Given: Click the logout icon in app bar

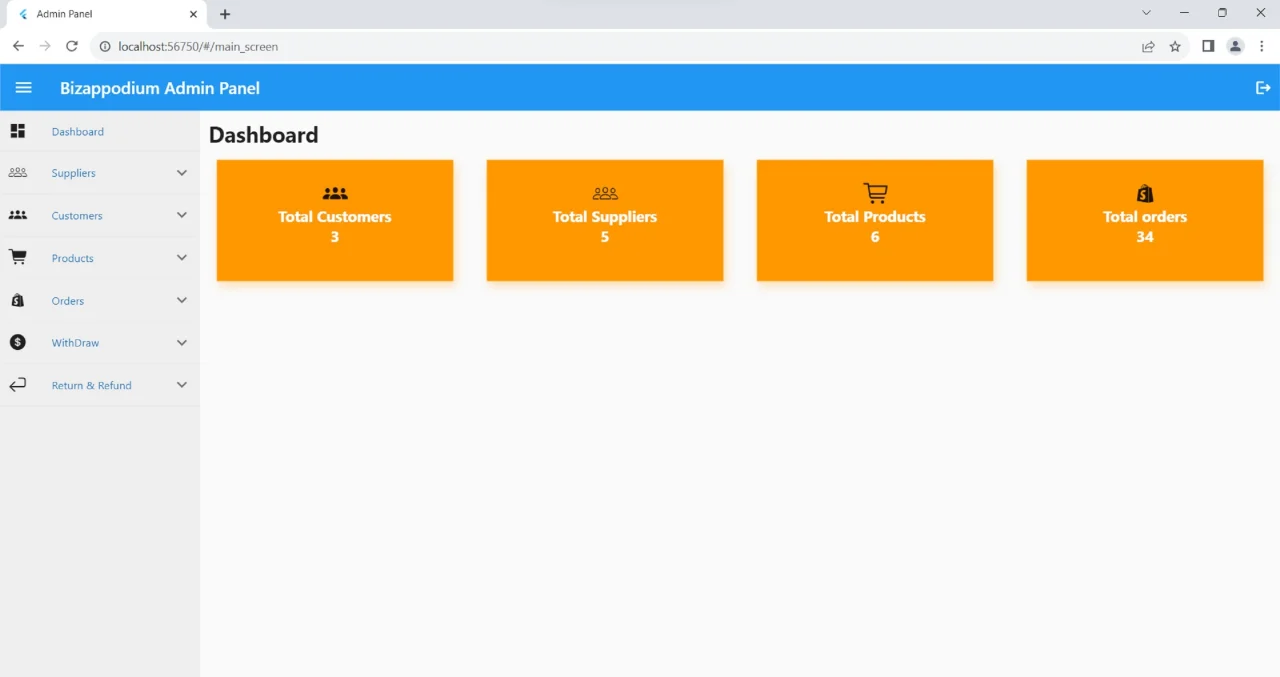Looking at the screenshot, I should pyautogui.click(x=1263, y=88).
